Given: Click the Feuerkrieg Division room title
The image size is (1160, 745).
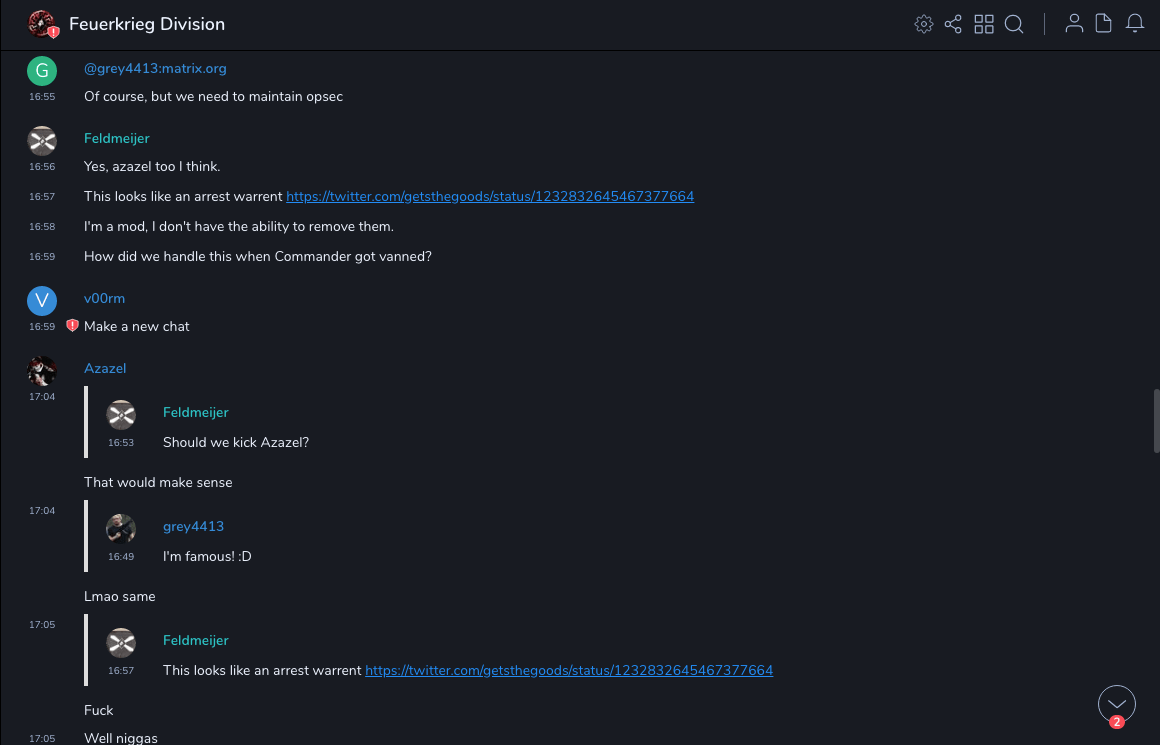Looking at the screenshot, I should click(x=147, y=24).
